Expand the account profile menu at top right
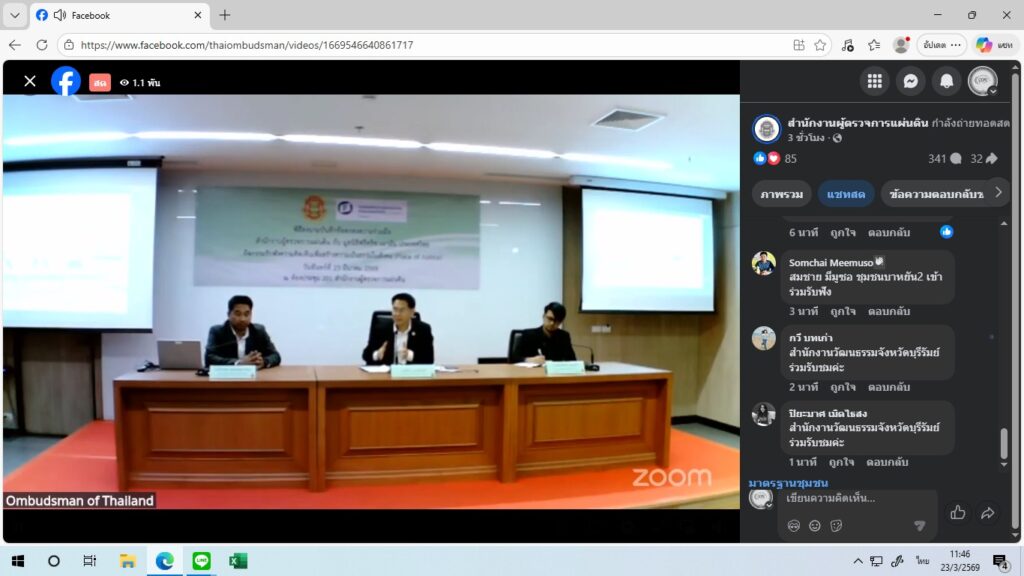This screenshot has width=1024, height=576. tap(983, 81)
